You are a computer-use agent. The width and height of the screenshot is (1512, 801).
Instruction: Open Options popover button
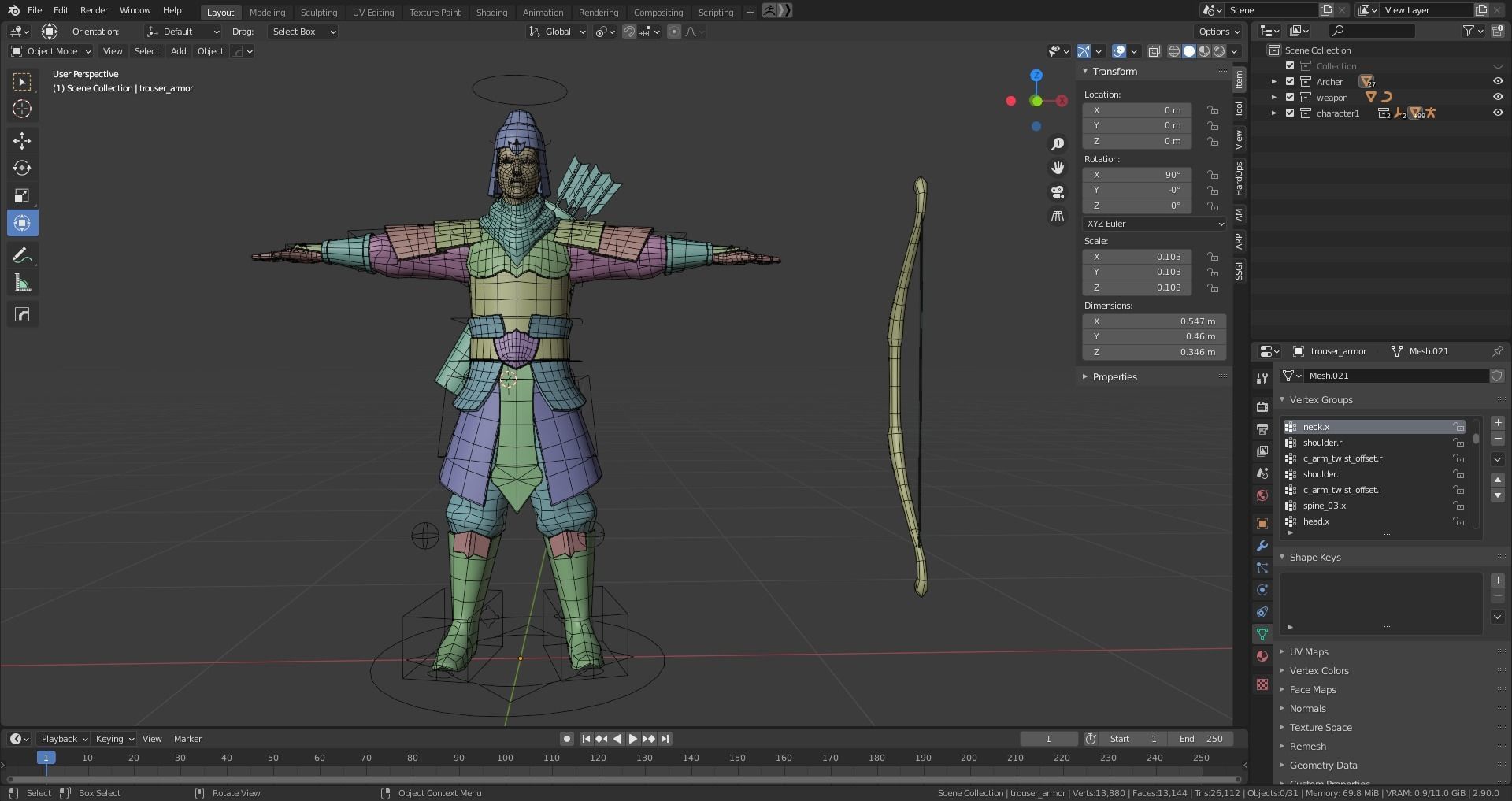(1219, 32)
